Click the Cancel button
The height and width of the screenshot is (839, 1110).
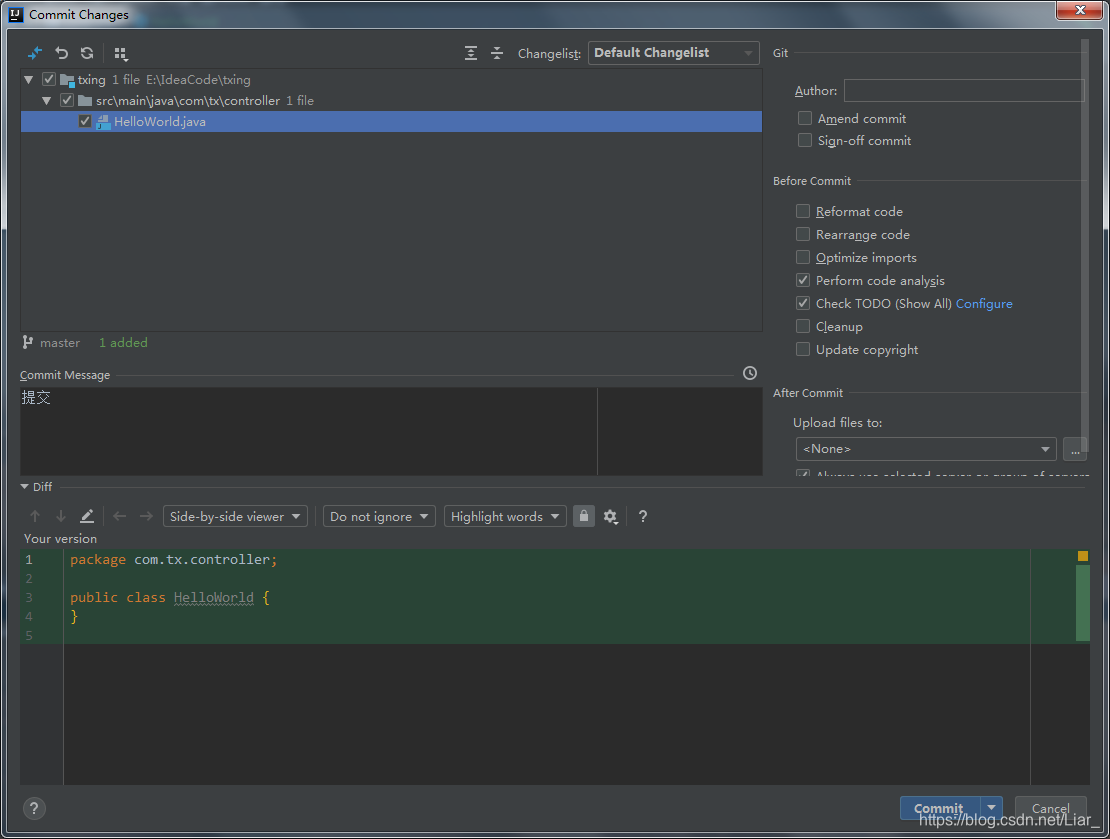tap(1051, 808)
